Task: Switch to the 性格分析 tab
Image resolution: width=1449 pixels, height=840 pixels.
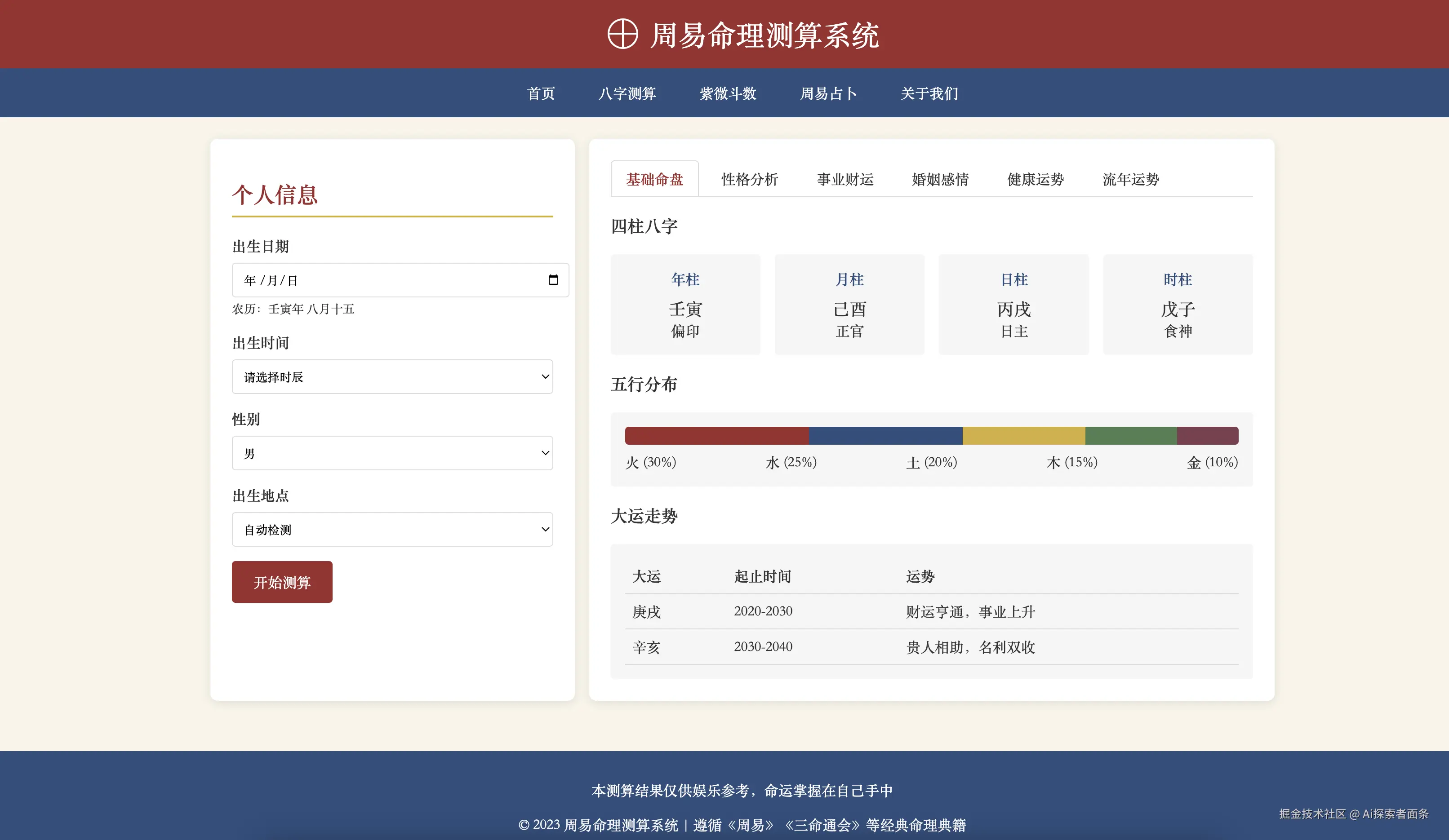Action: 749,179
